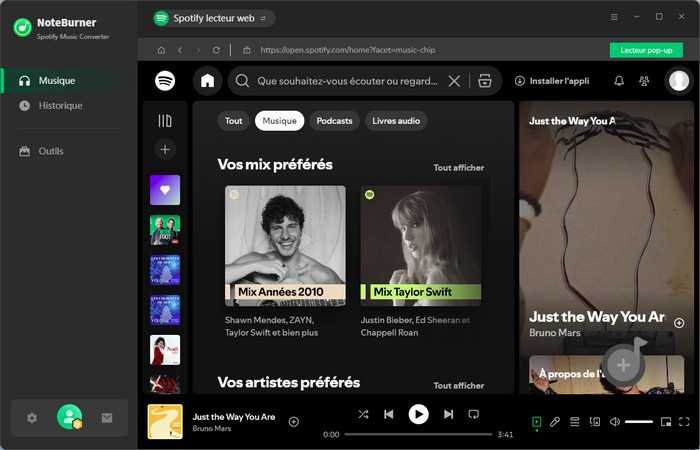The height and width of the screenshot is (450, 700).
Task: Click Installer l'appli link
Action: (x=552, y=81)
